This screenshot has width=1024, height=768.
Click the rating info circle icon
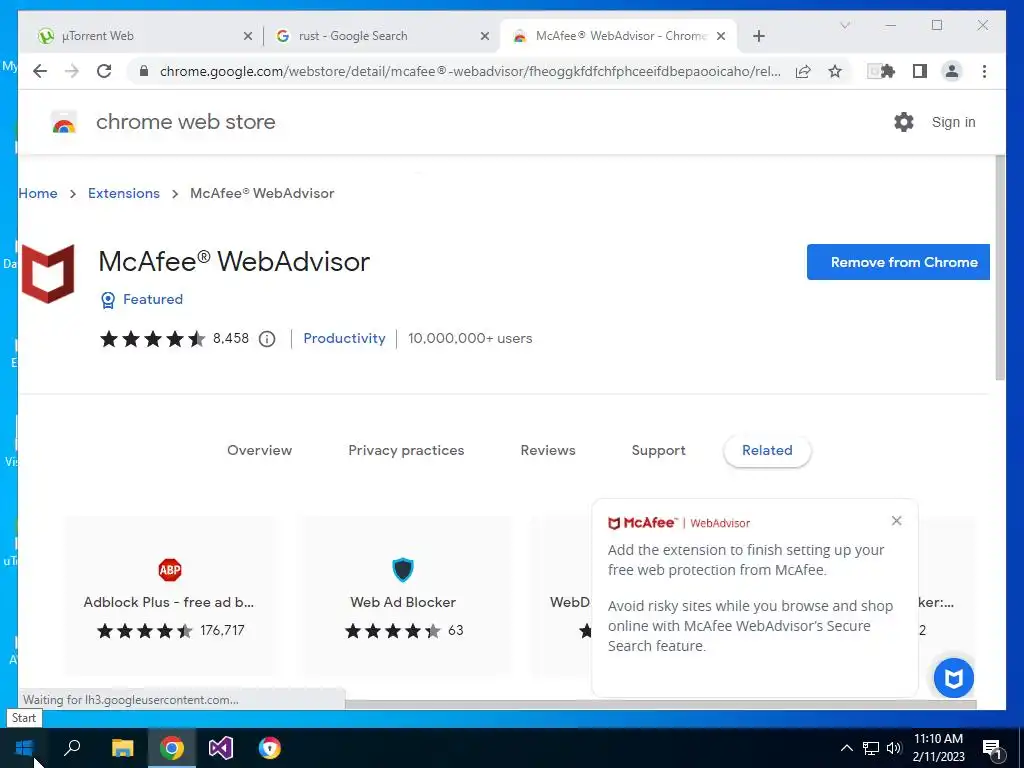tap(266, 339)
